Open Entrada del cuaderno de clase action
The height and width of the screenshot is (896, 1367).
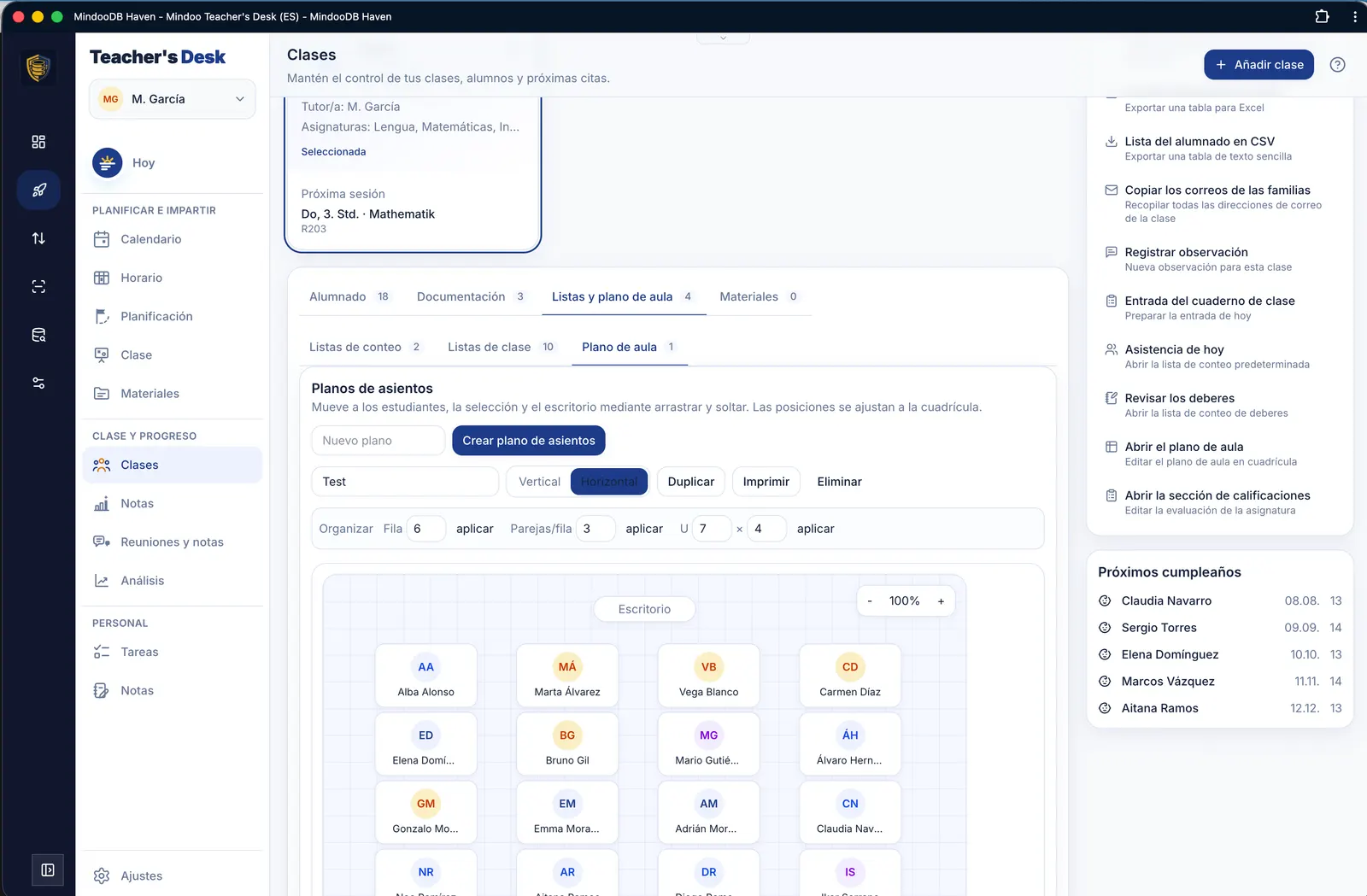(1220, 307)
